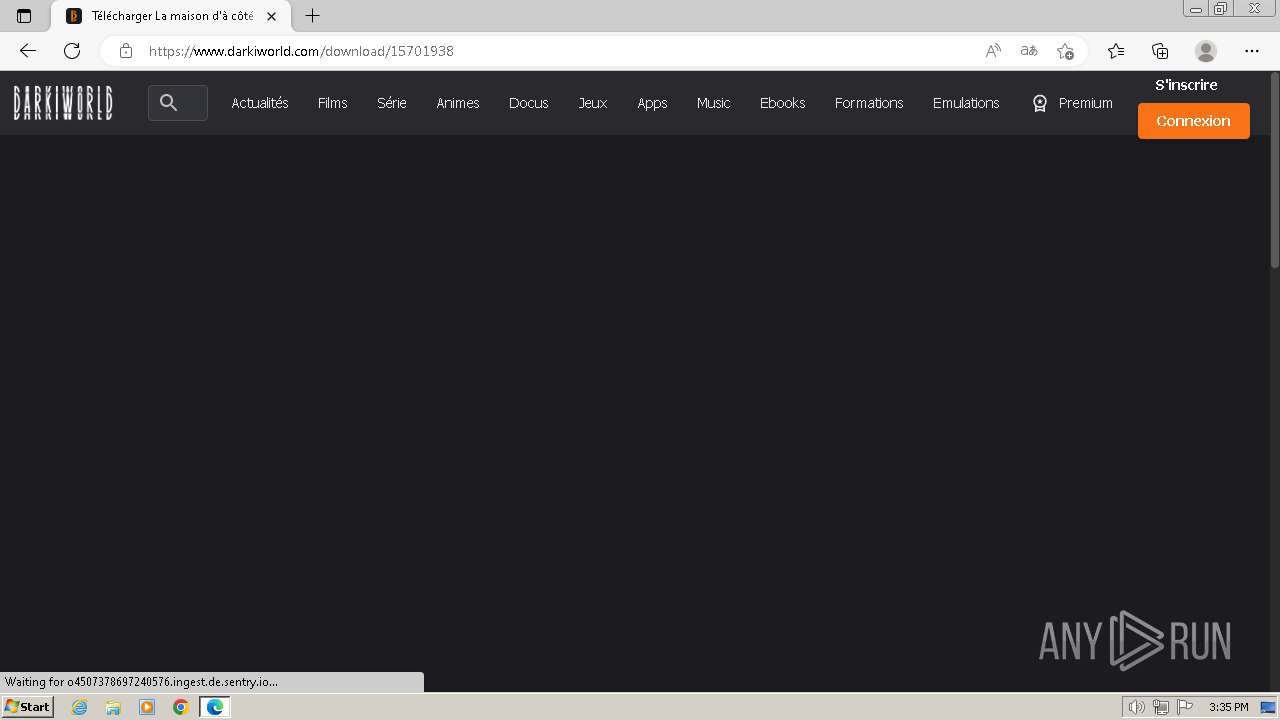Open the Collections panel

tap(1160, 51)
